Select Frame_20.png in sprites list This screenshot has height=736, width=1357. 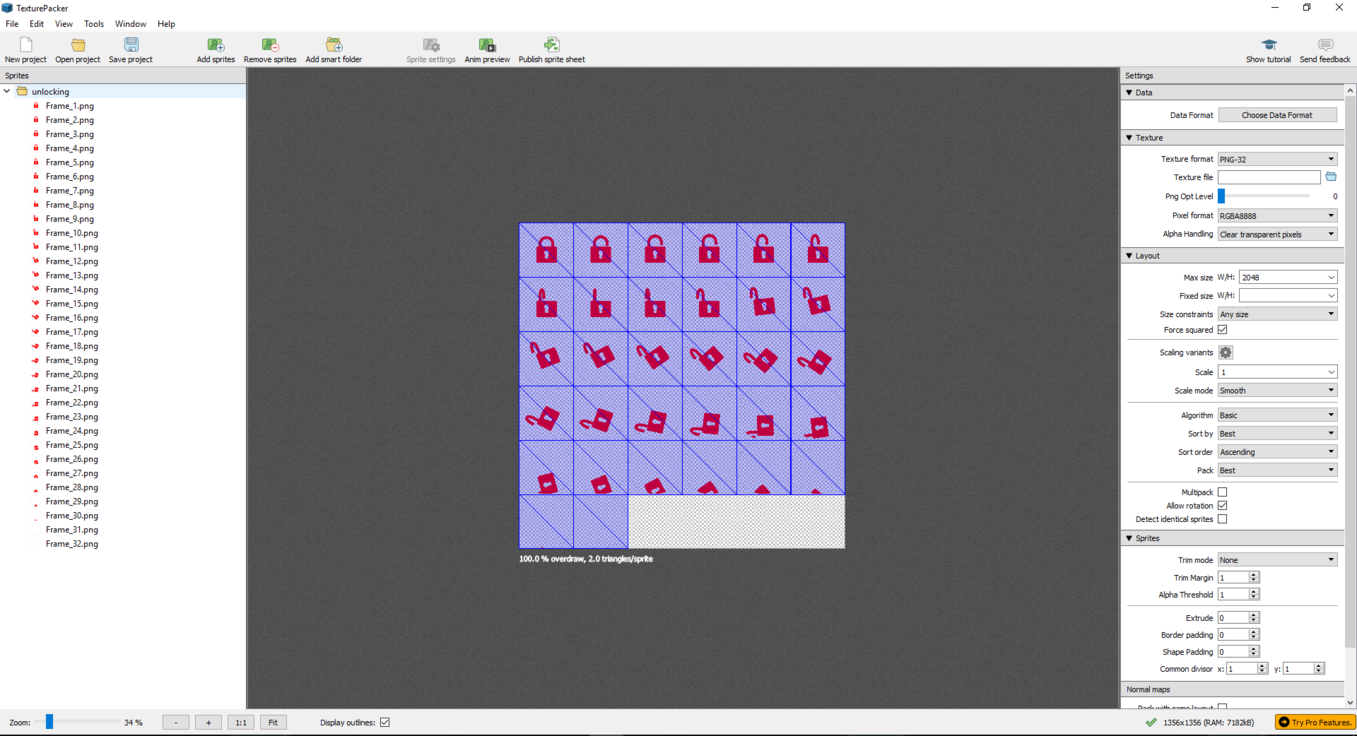point(72,374)
